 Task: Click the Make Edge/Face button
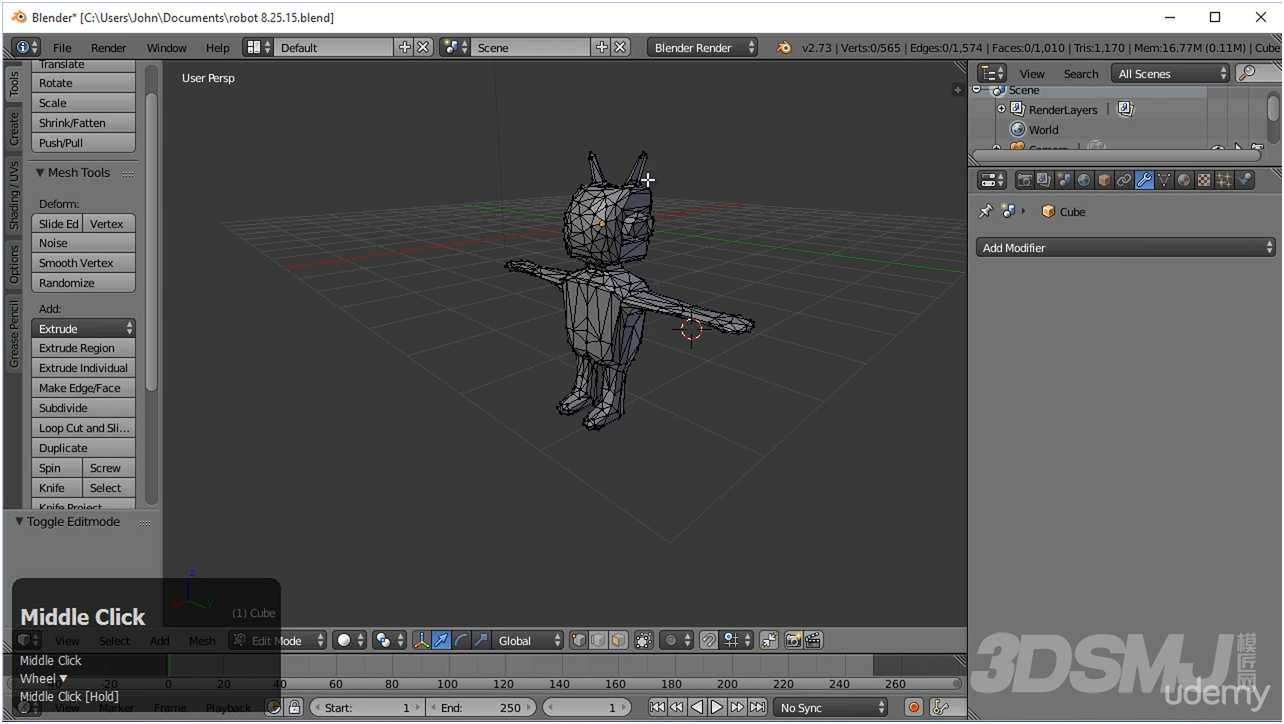coord(84,388)
